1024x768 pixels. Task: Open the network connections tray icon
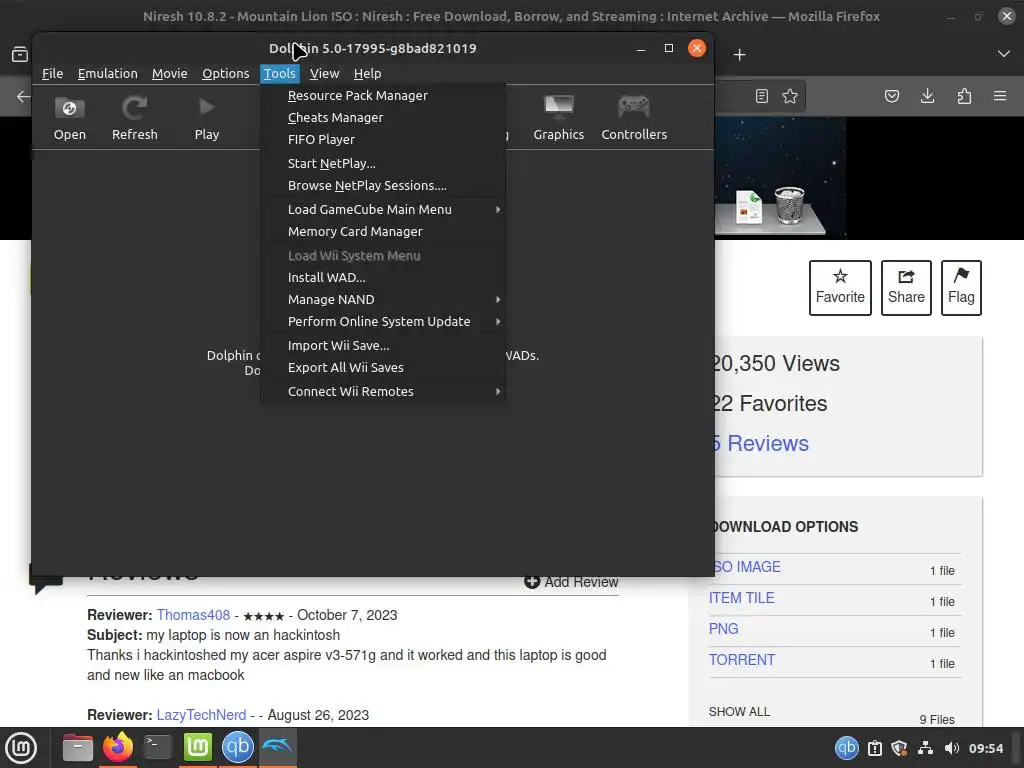[x=925, y=748]
